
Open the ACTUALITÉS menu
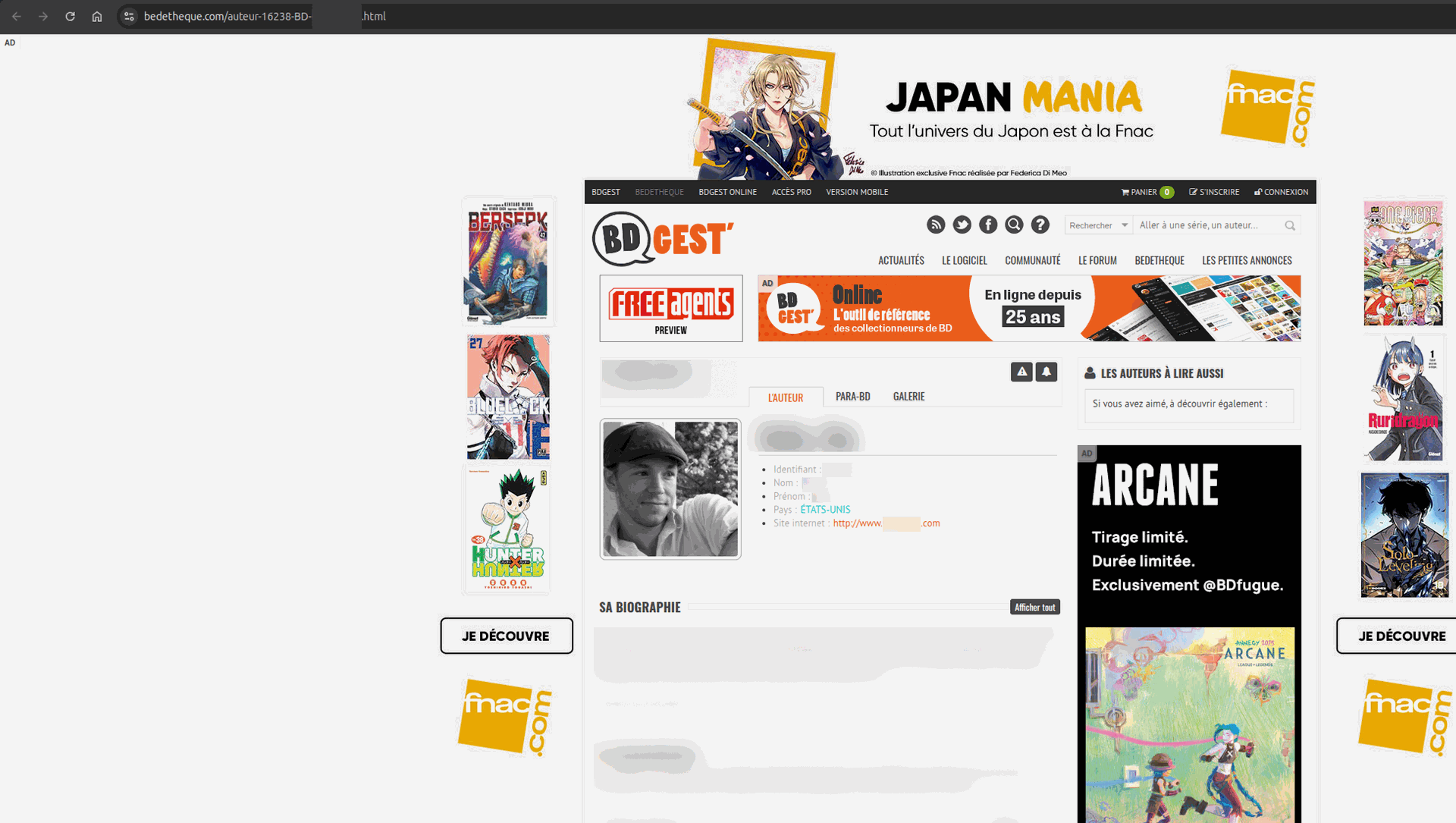click(x=901, y=260)
